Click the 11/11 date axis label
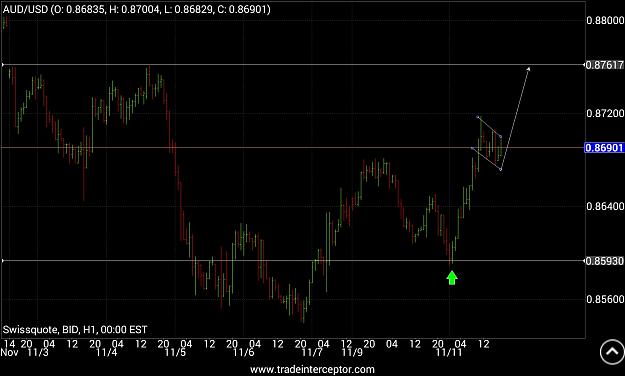 coord(449,352)
